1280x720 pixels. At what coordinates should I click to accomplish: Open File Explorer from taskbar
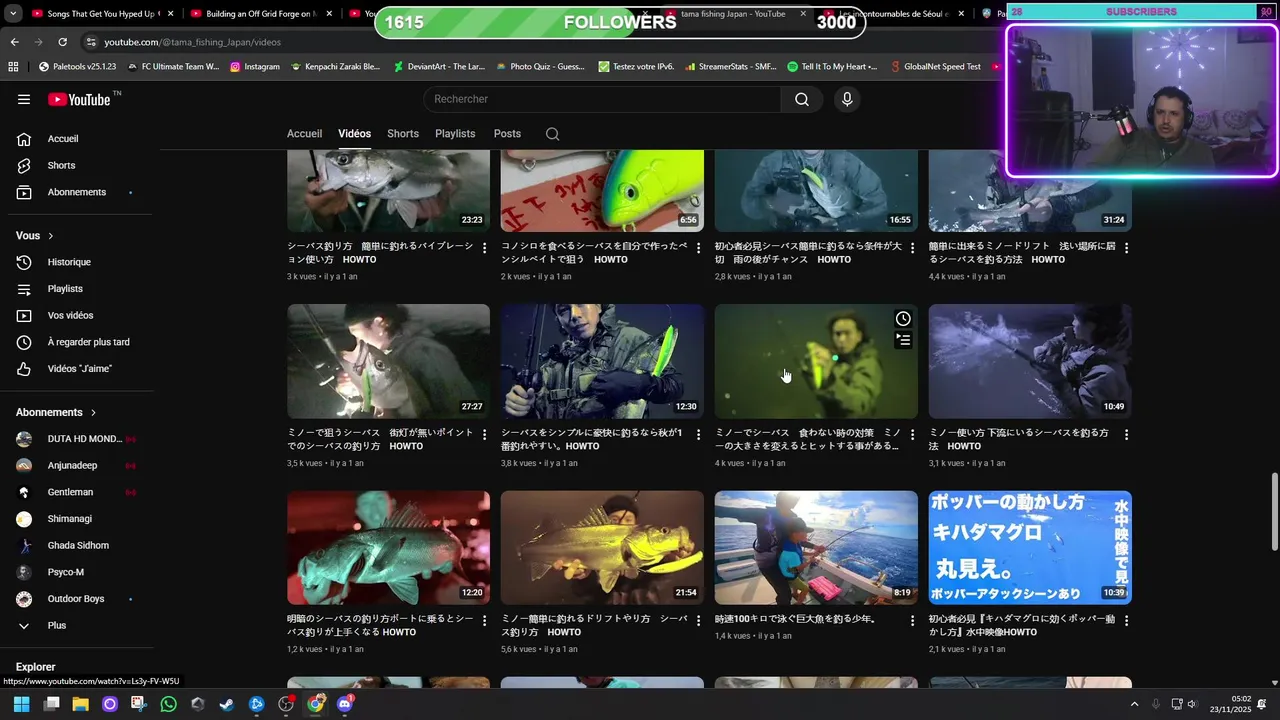pos(80,704)
